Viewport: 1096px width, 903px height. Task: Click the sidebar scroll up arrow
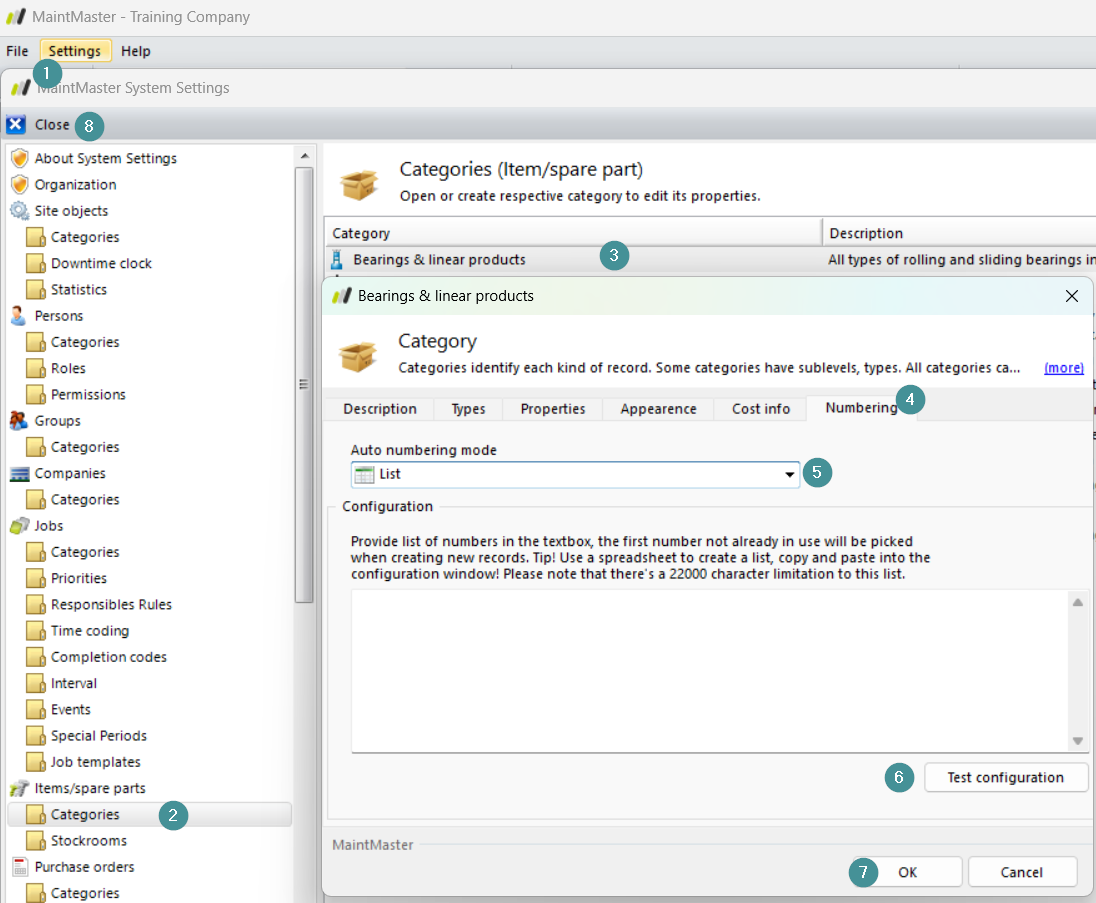(304, 157)
